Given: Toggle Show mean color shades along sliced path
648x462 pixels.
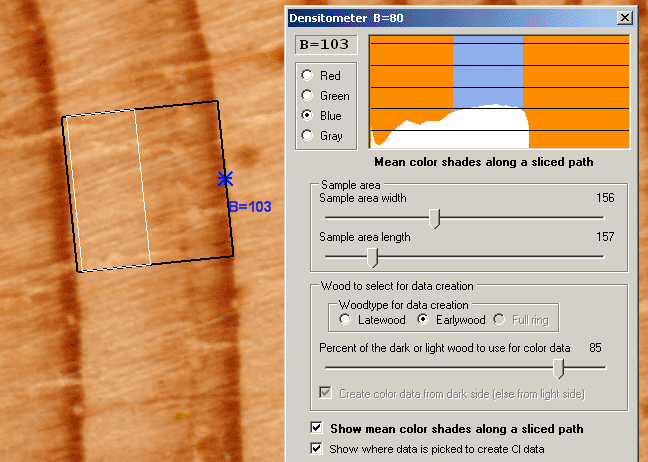Looking at the screenshot, I should coord(317,428).
